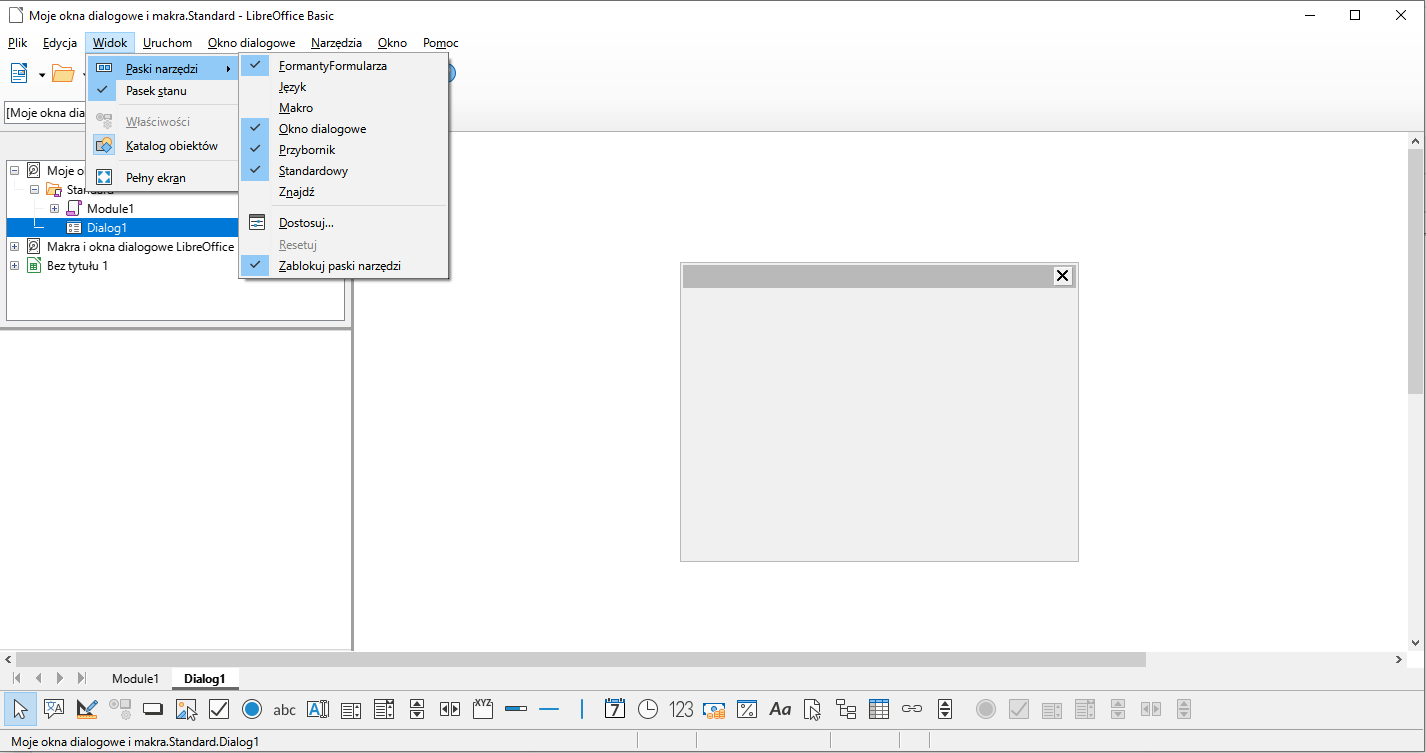Pick the abc Label field tool
1426x753 pixels.
click(285, 709)
